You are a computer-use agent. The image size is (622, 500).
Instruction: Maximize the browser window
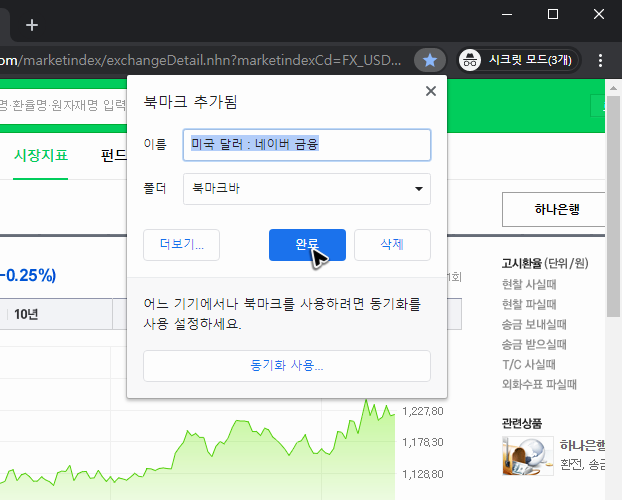tap(553, 14)
